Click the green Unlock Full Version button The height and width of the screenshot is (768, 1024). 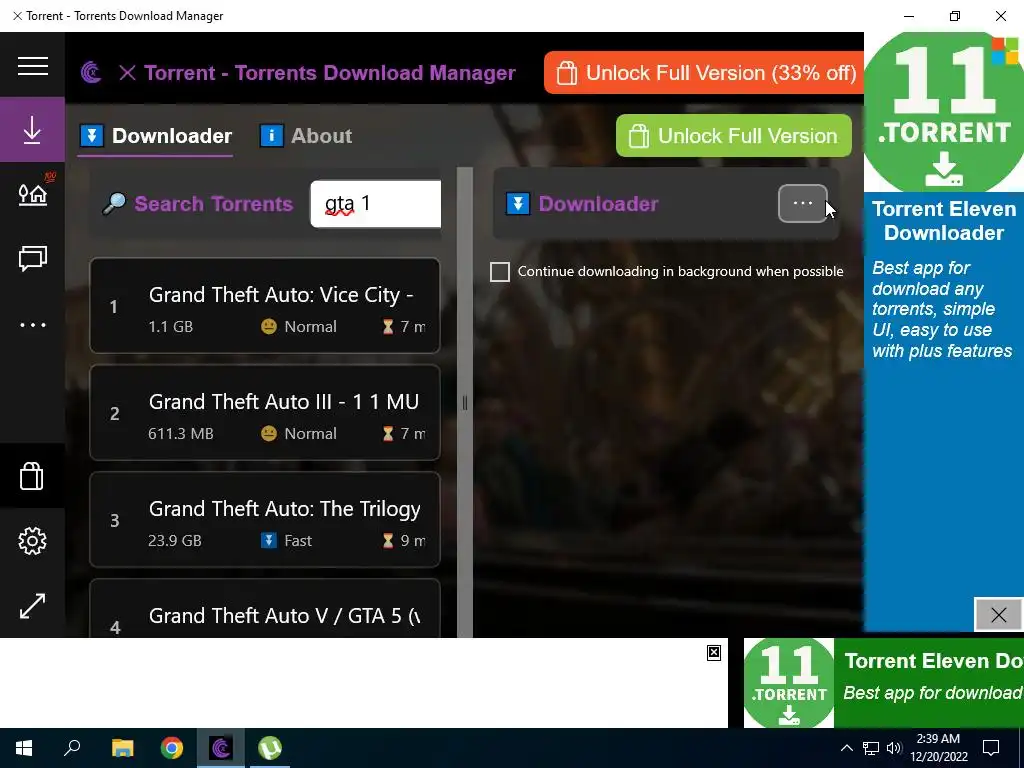point(733,136)
